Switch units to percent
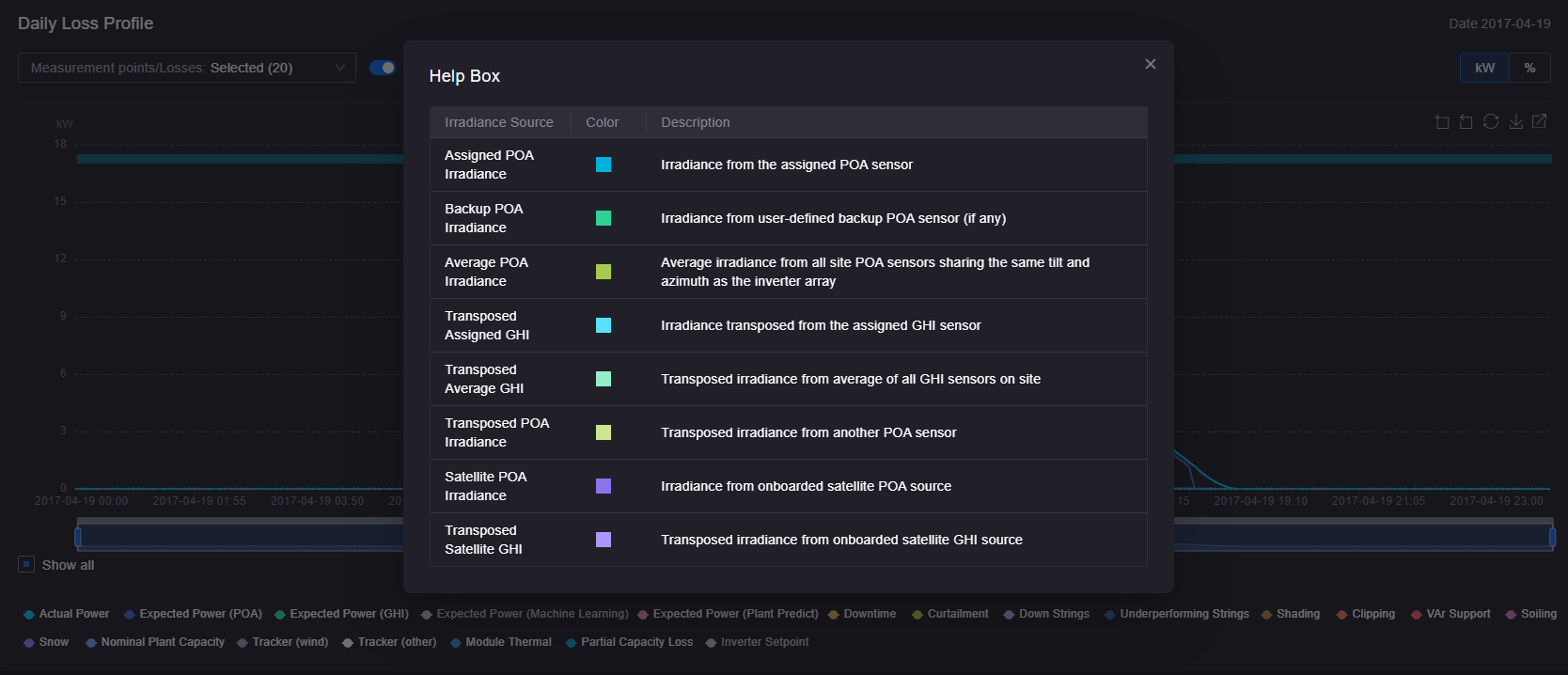 1529,68
